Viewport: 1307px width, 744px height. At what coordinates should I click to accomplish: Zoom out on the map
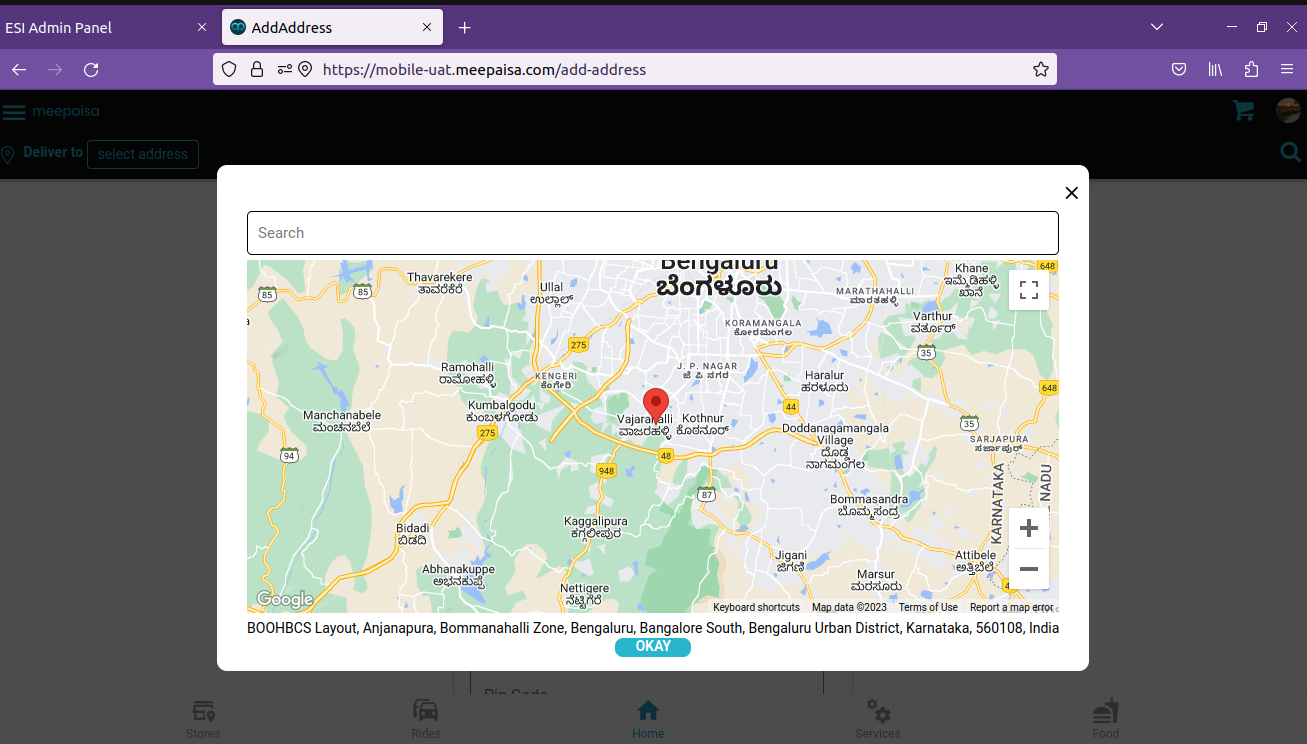click(1029, 569)
